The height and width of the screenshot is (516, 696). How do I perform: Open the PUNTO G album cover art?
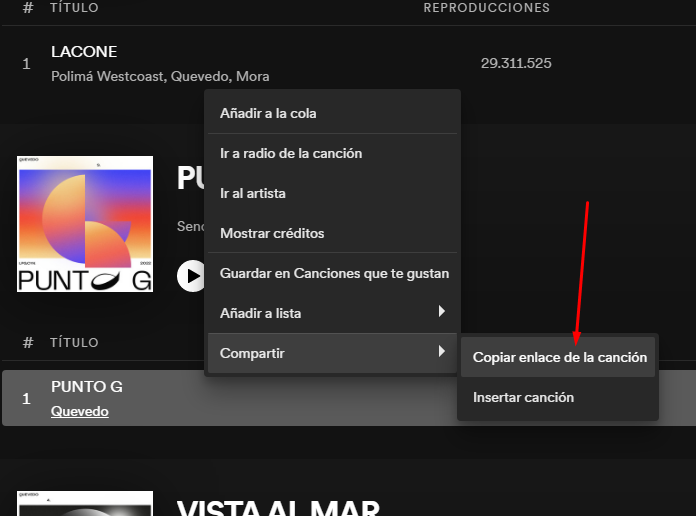point(85,223)
